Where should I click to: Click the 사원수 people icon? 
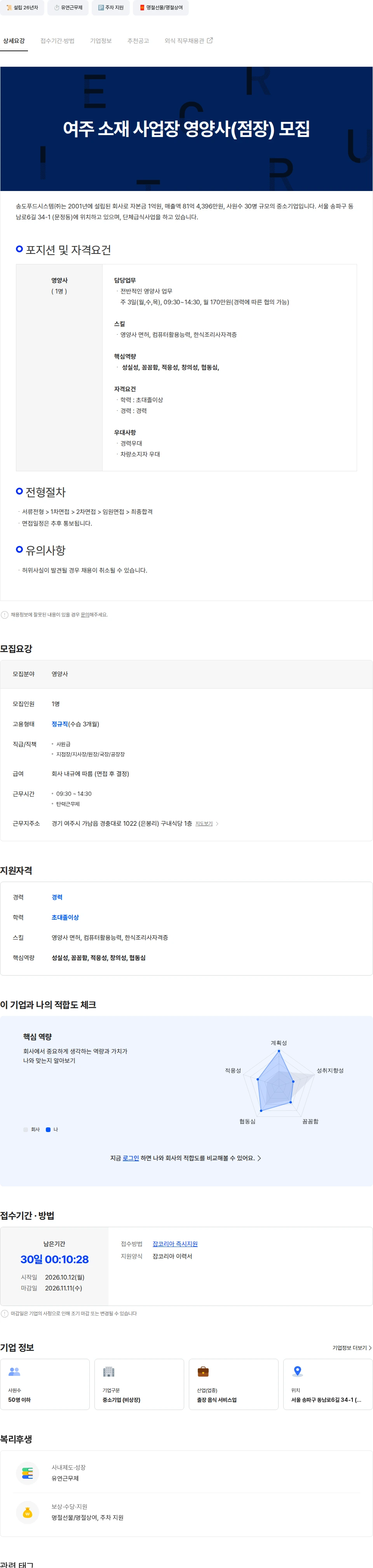pyautogui.click(x=14, y=1372)
